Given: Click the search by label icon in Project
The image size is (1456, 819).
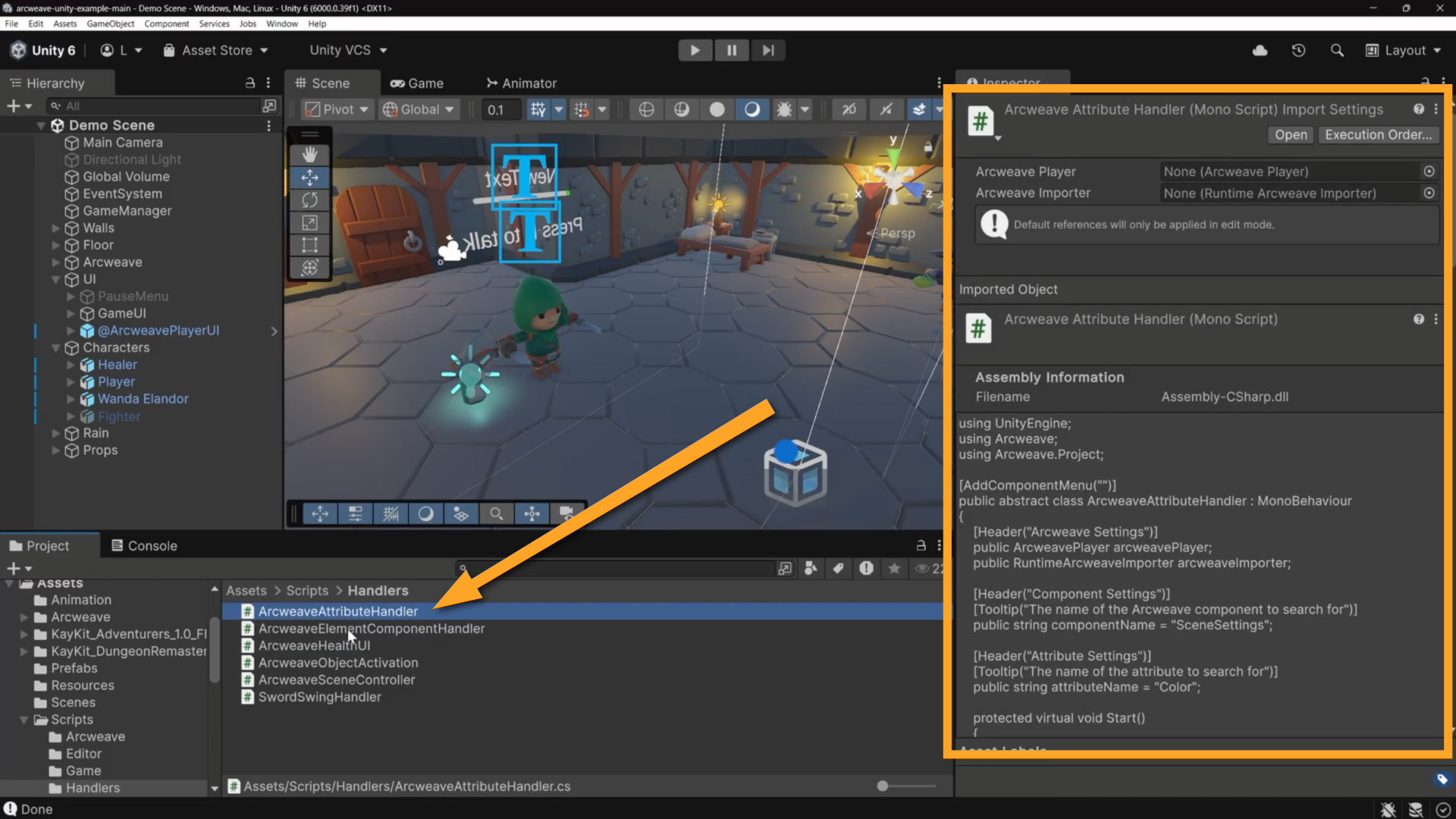Looking at the screenshot, I should (838, 568).
